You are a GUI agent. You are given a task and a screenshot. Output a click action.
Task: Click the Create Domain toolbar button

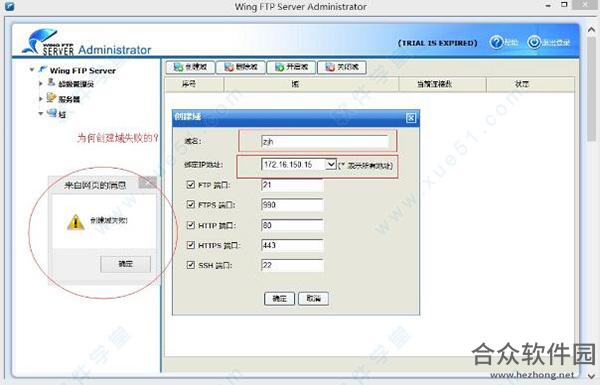(190, 67)
